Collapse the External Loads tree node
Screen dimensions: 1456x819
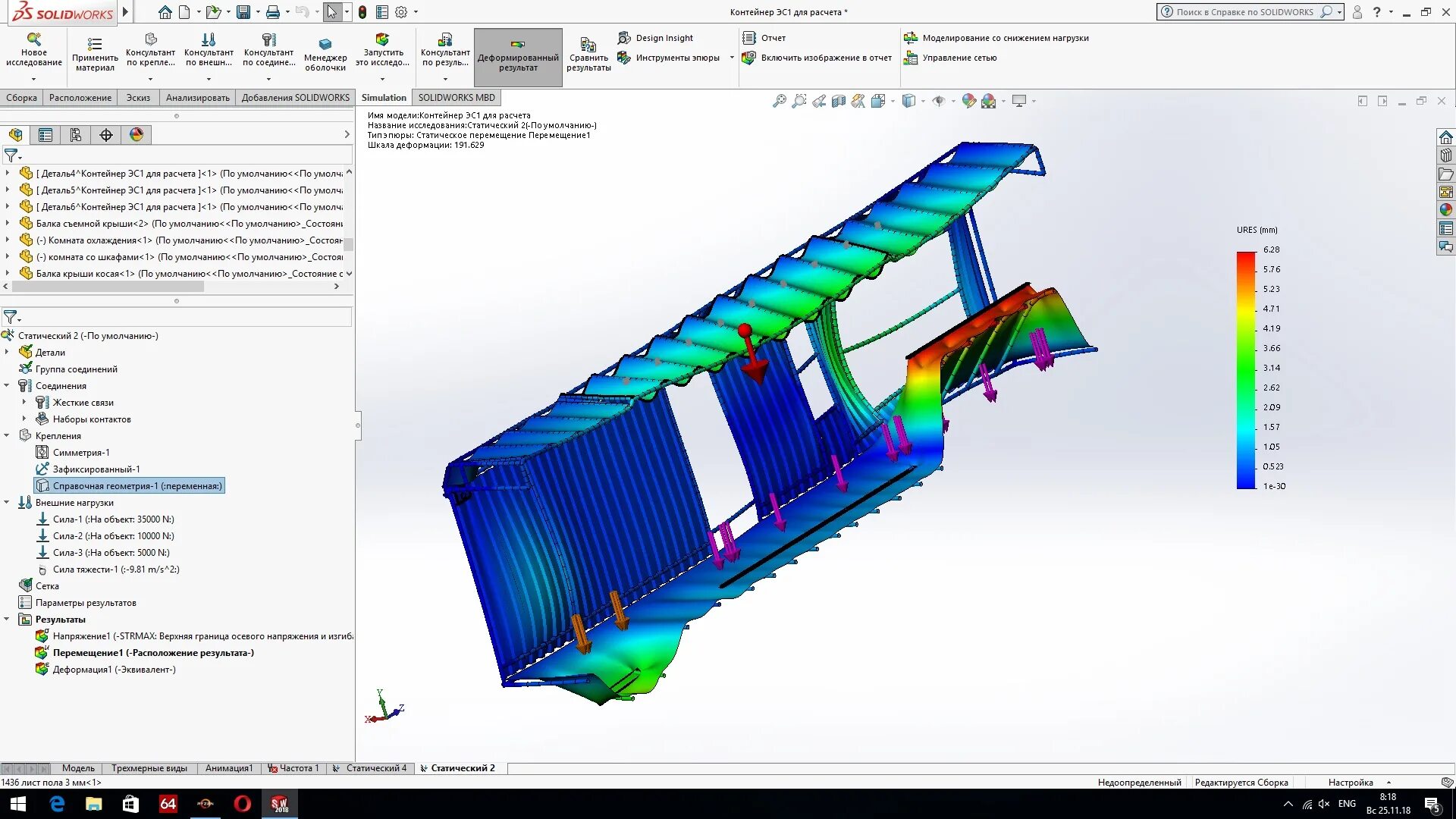click(7, 503)
